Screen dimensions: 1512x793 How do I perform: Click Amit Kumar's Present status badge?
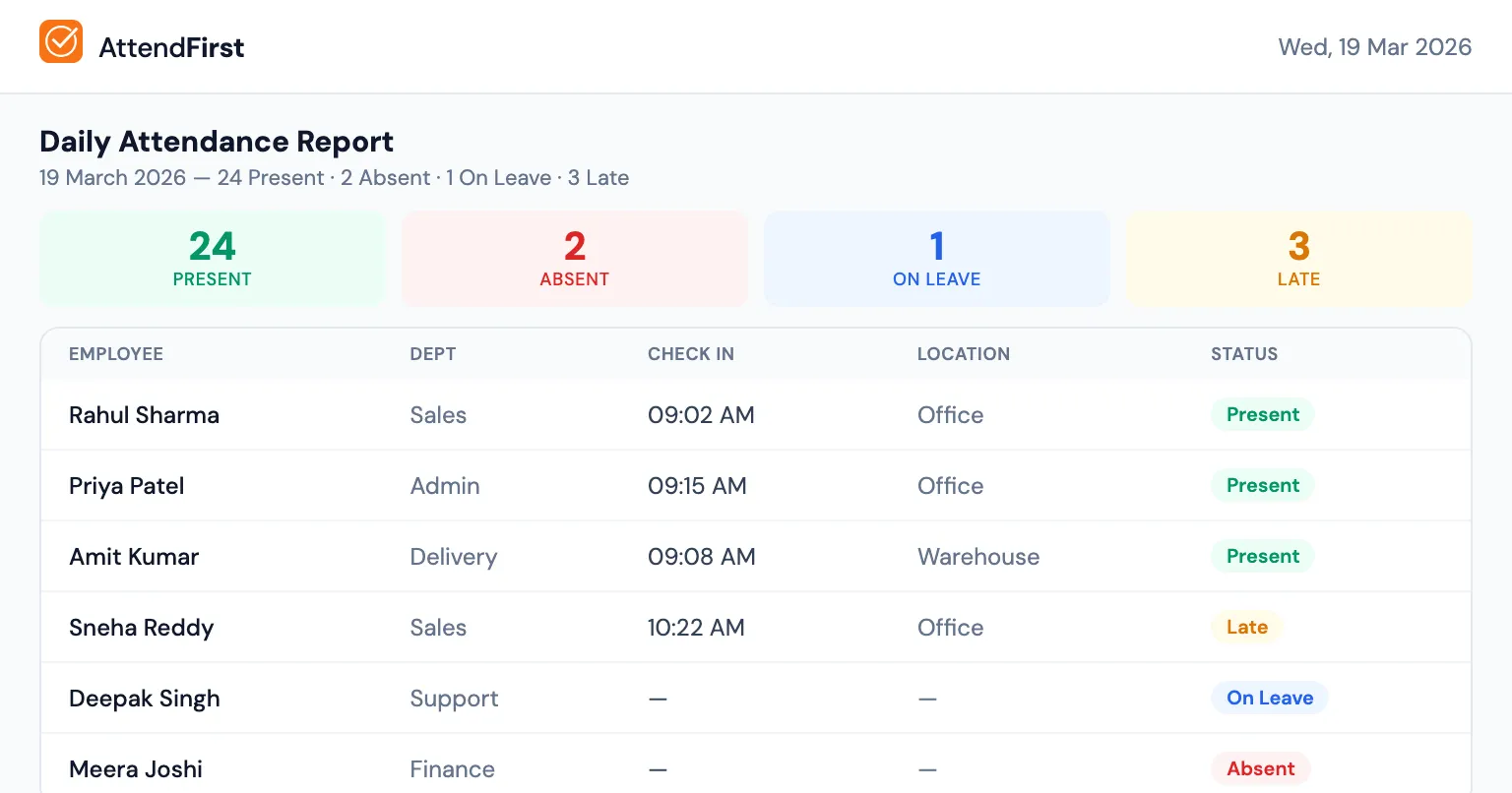pos(1263,556)
